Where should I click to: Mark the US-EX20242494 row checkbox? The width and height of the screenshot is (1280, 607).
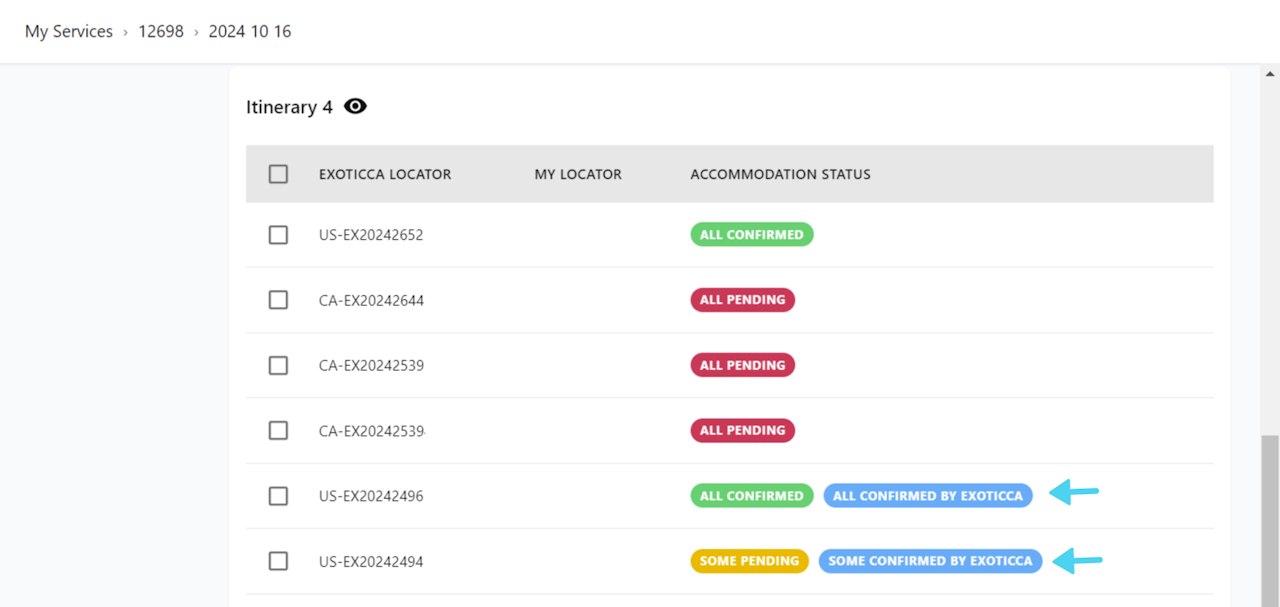point(278,561)
